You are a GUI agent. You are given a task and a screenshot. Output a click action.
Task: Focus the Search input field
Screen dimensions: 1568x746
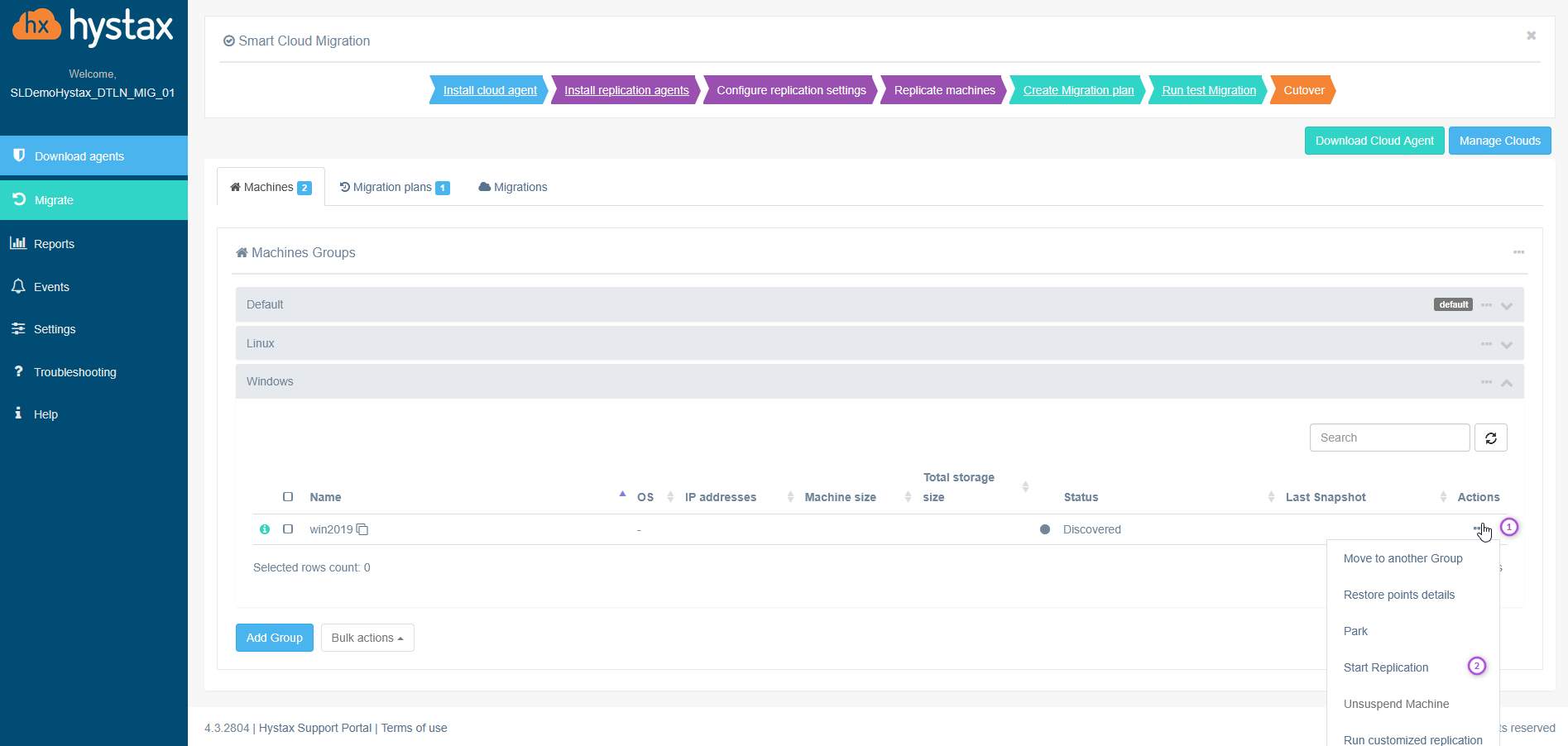click(x=1388, y=438)
